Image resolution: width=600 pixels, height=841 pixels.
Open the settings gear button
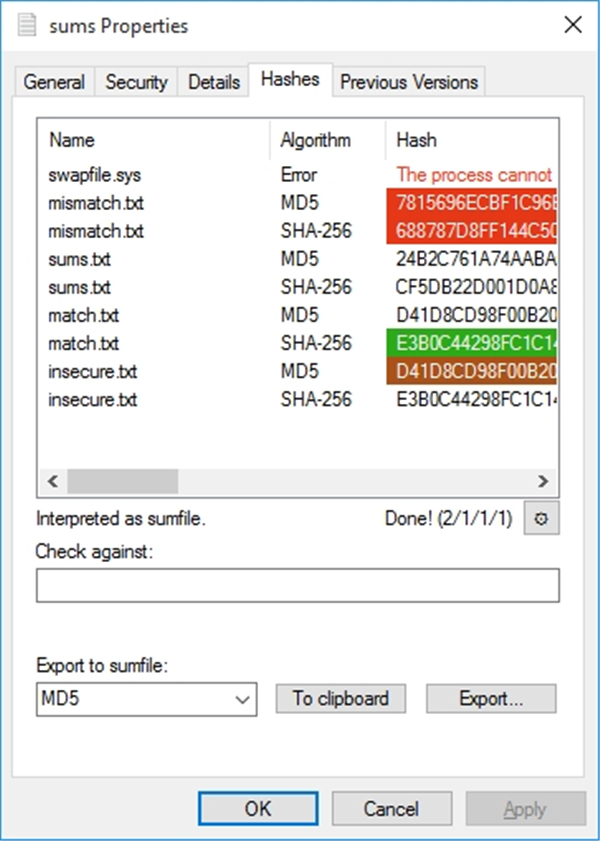[x=541, y=519]
